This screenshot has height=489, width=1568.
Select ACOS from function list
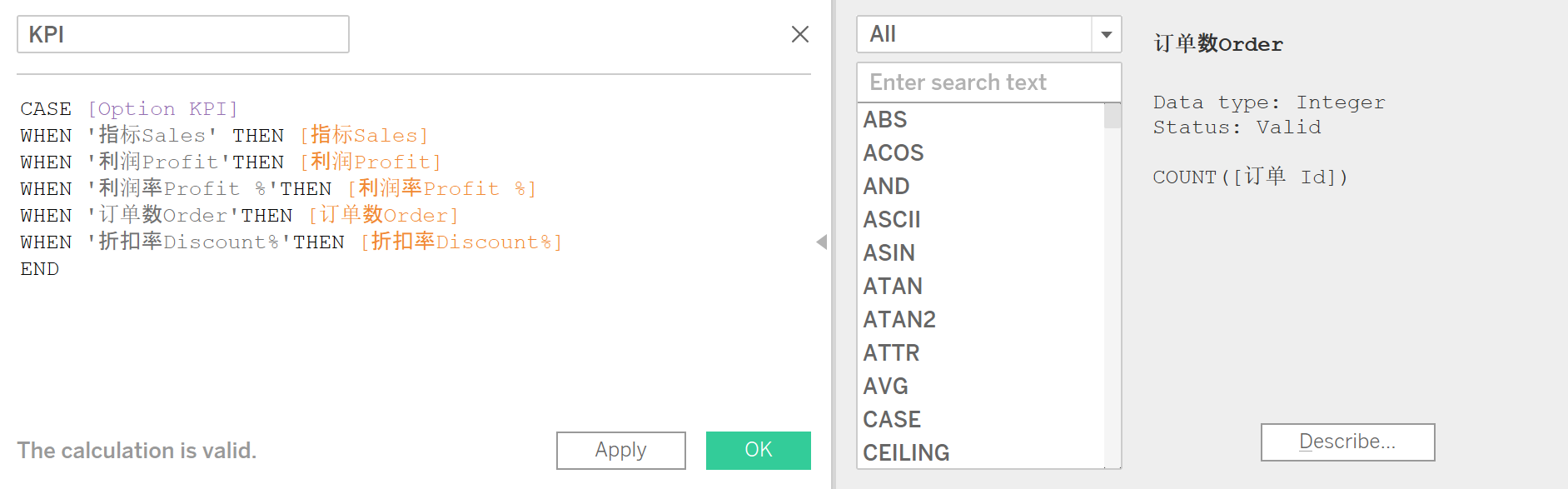point(894,153)
